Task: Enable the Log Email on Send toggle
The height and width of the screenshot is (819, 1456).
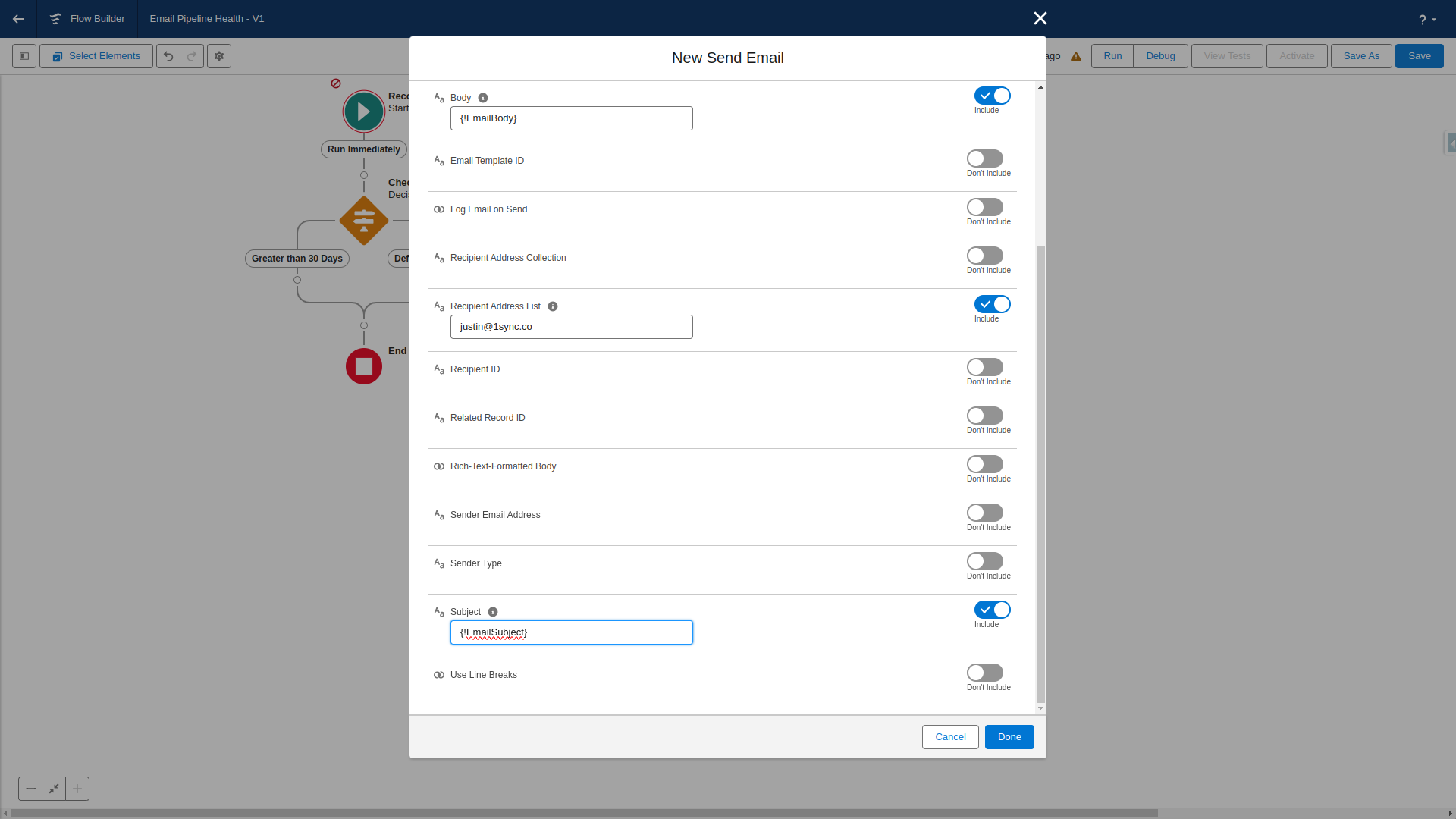Action: pyautogui.click(x=984, y=206)
